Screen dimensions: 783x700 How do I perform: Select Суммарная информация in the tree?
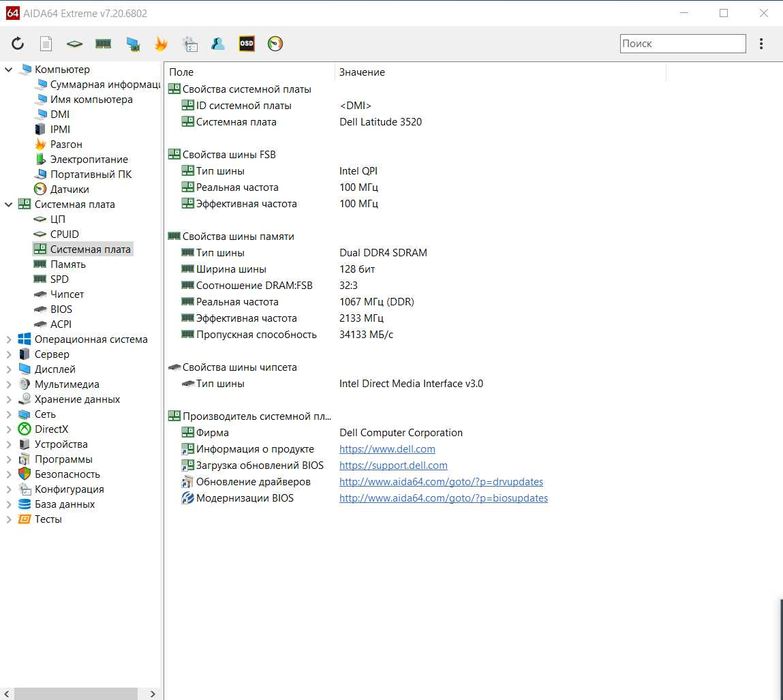coord(98,84)
